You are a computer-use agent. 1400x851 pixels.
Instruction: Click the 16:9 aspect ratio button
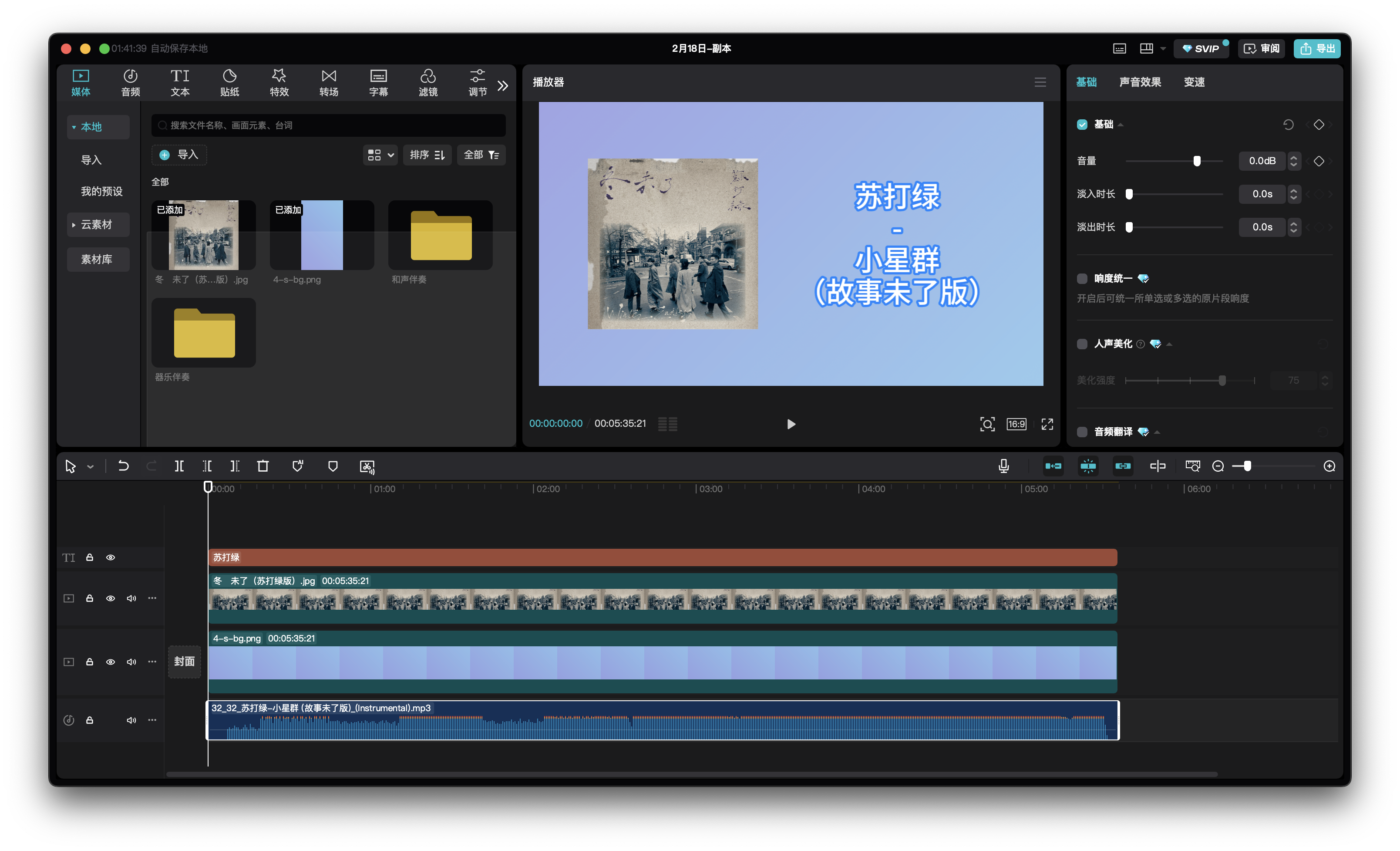click(1016, 424)
